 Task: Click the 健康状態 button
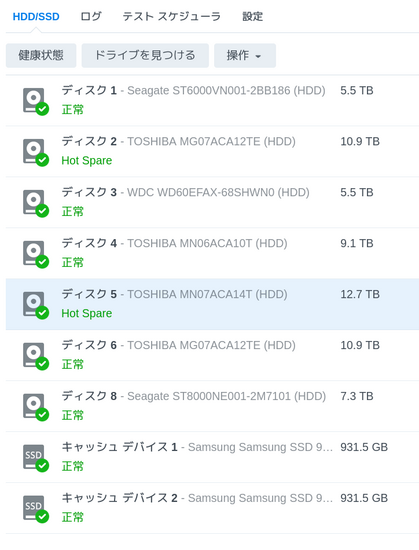tap(41, 55)
